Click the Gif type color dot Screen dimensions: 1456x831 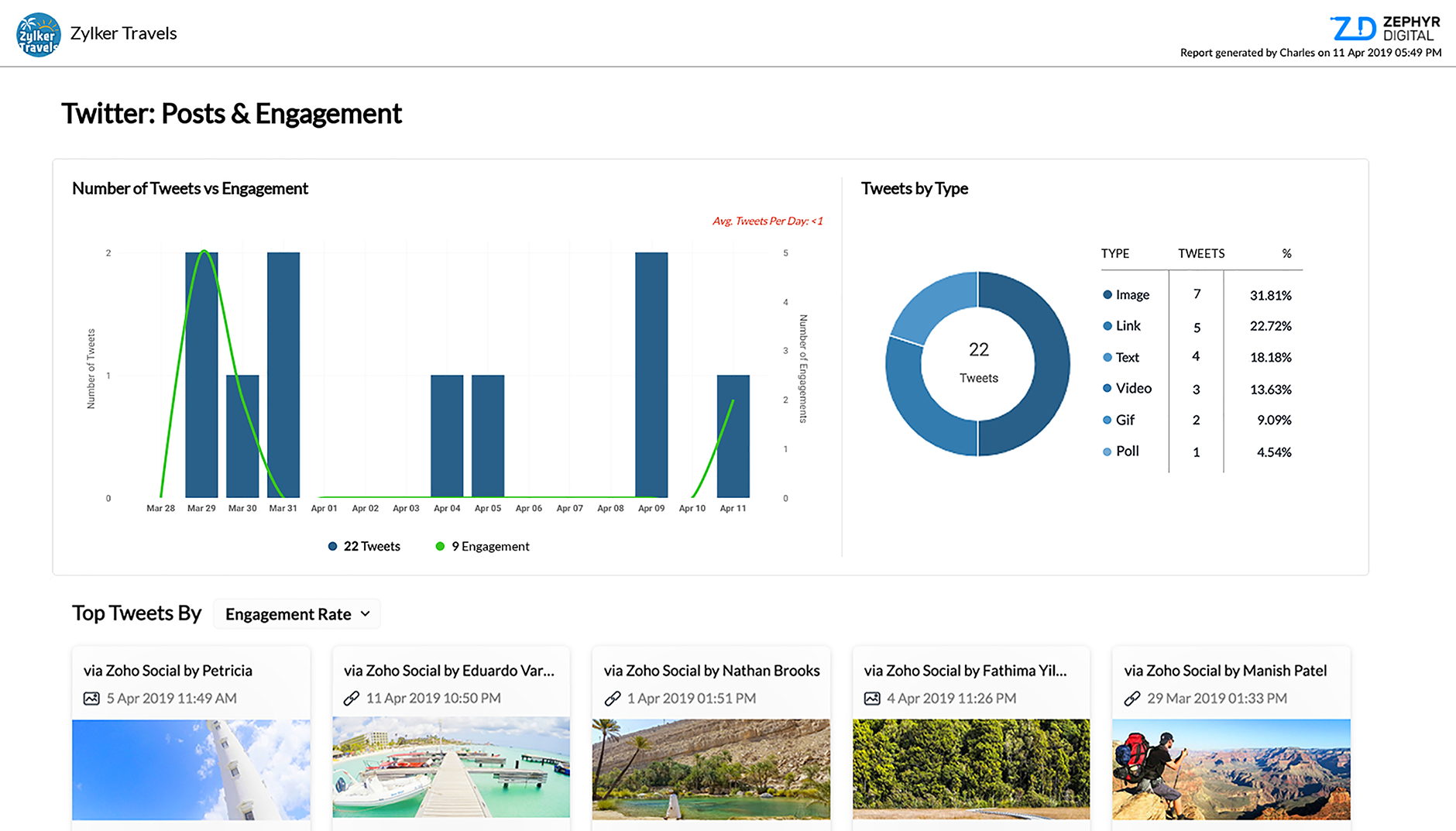pyautogui.click(x=1107, y=421)
